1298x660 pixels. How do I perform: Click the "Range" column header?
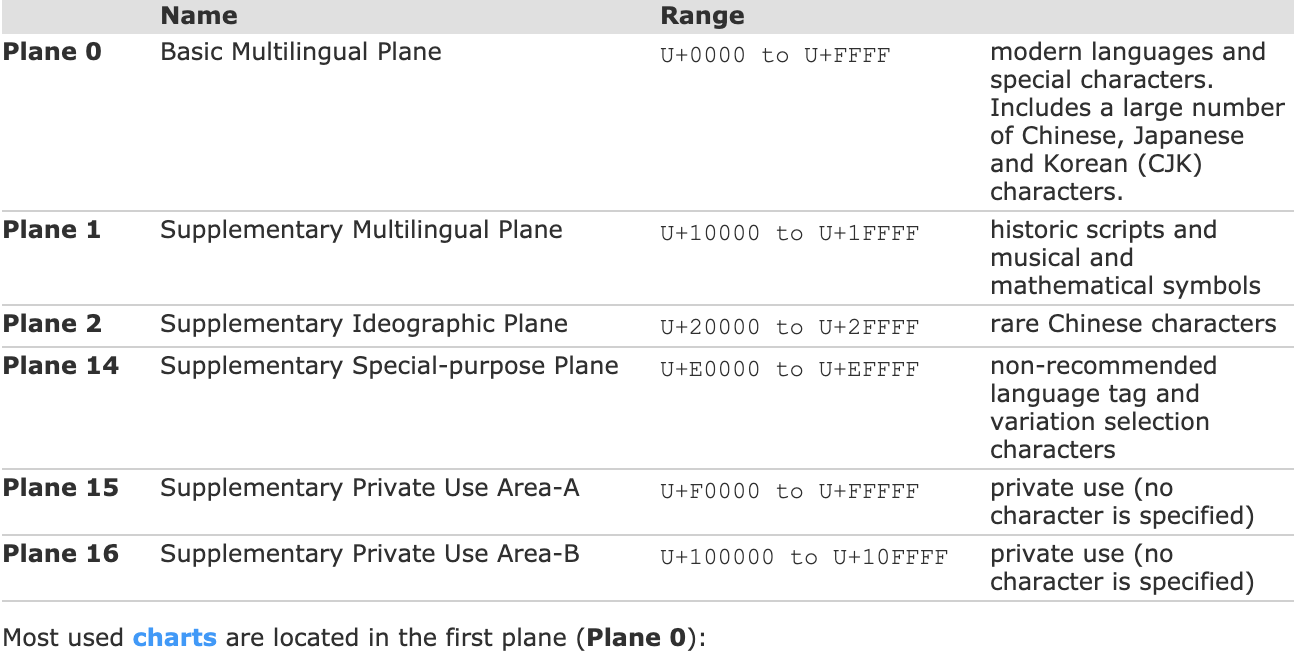coord(702,16)
